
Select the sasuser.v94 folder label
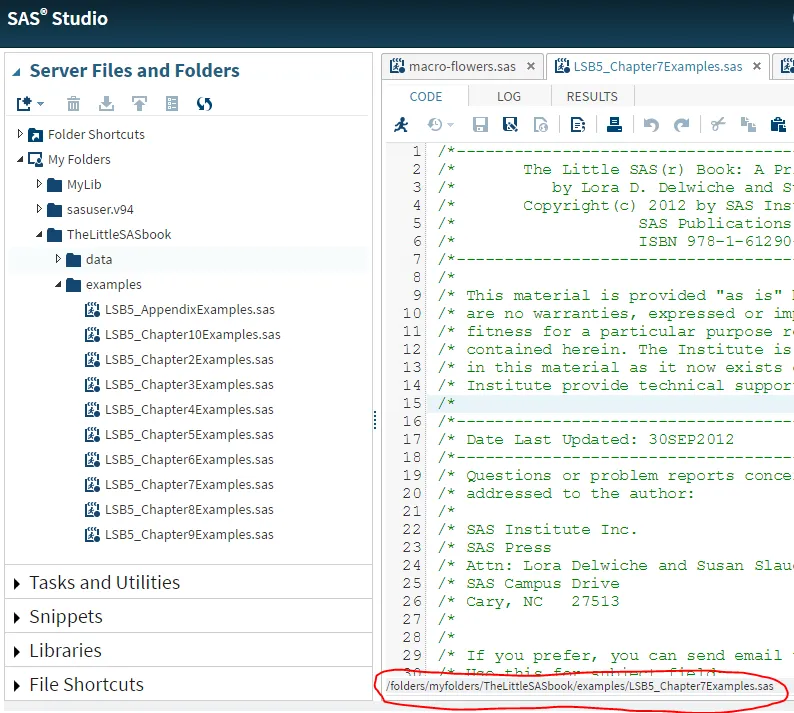tap(100, 209)
